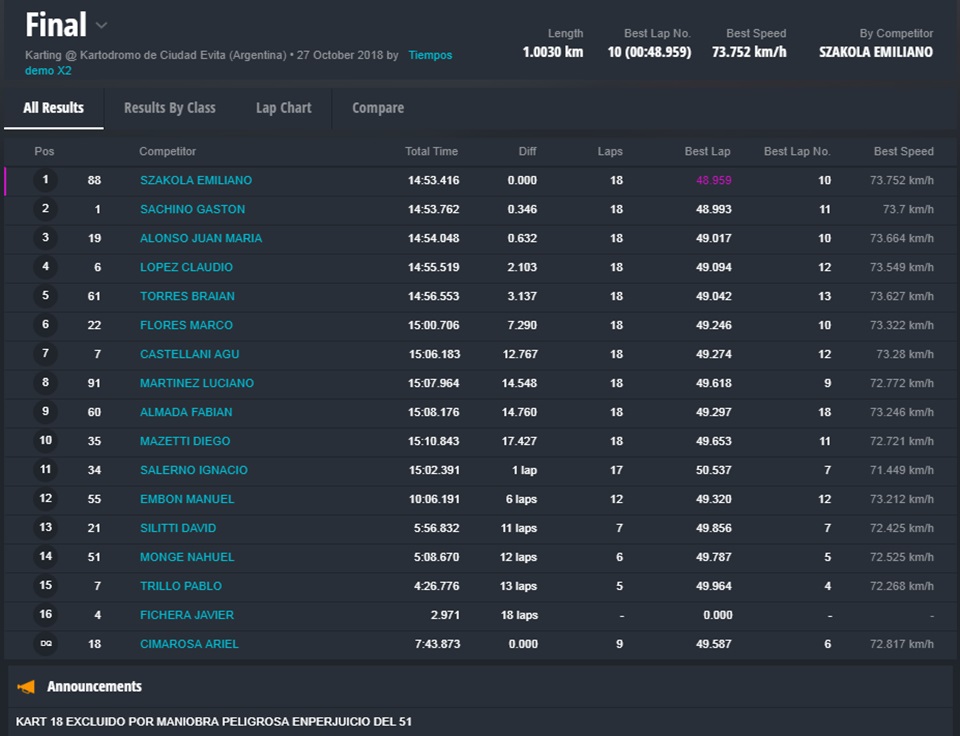Open the Lap Chart tab

pyautogui.click(x=283, y=108)
